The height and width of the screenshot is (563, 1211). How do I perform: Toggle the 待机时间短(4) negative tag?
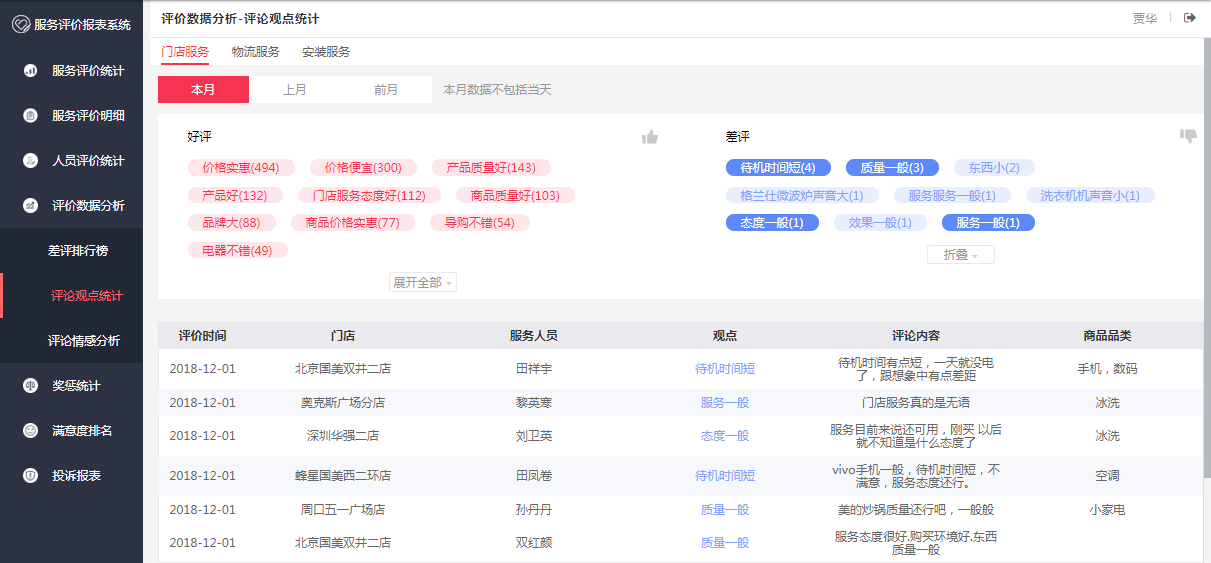pyautogui.click(x=778, y=168)
